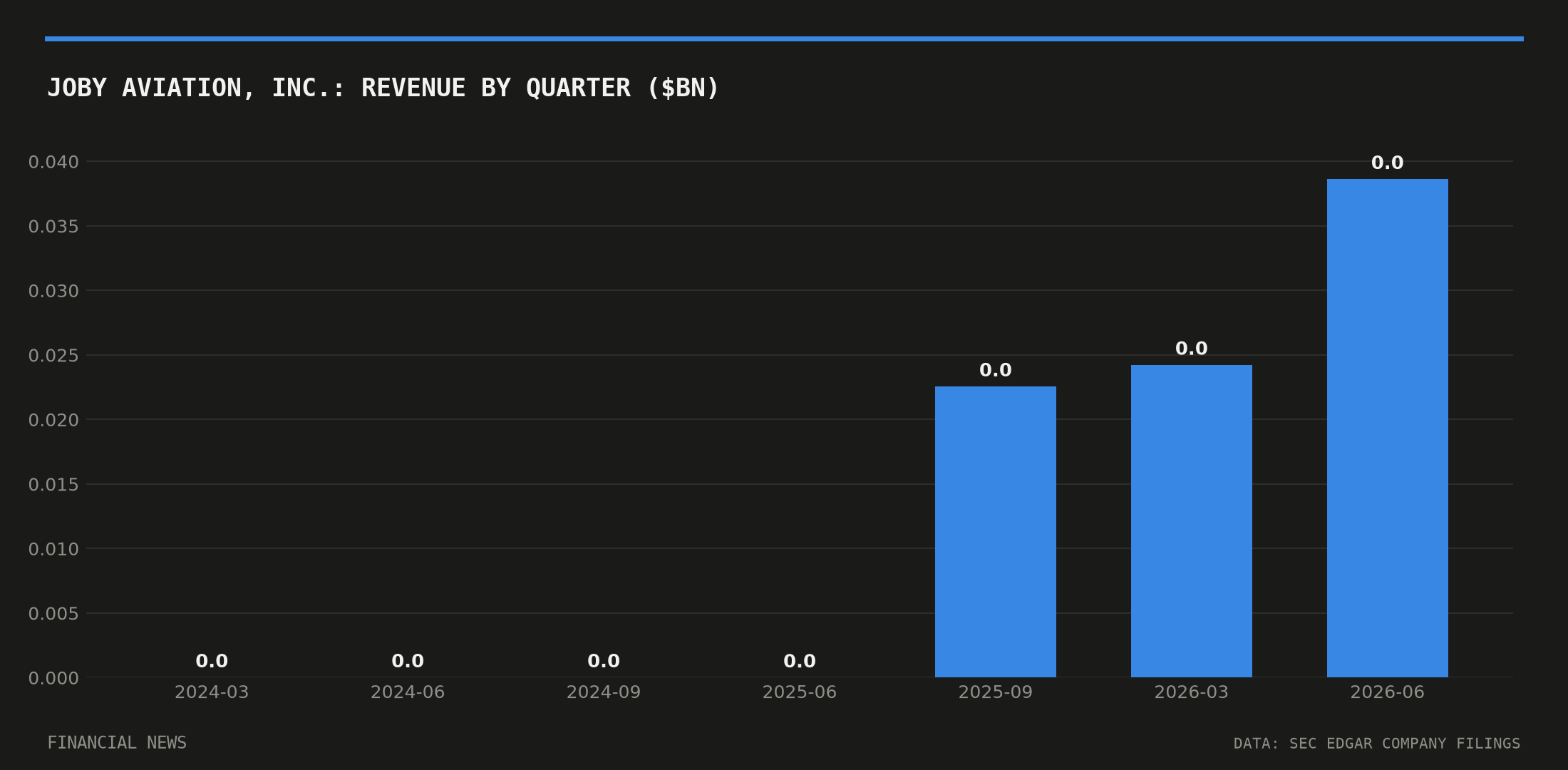Click the 0.0 value label above 2024-06
The height and width of the screenshot is (770, 1568).
pos(408,662)
